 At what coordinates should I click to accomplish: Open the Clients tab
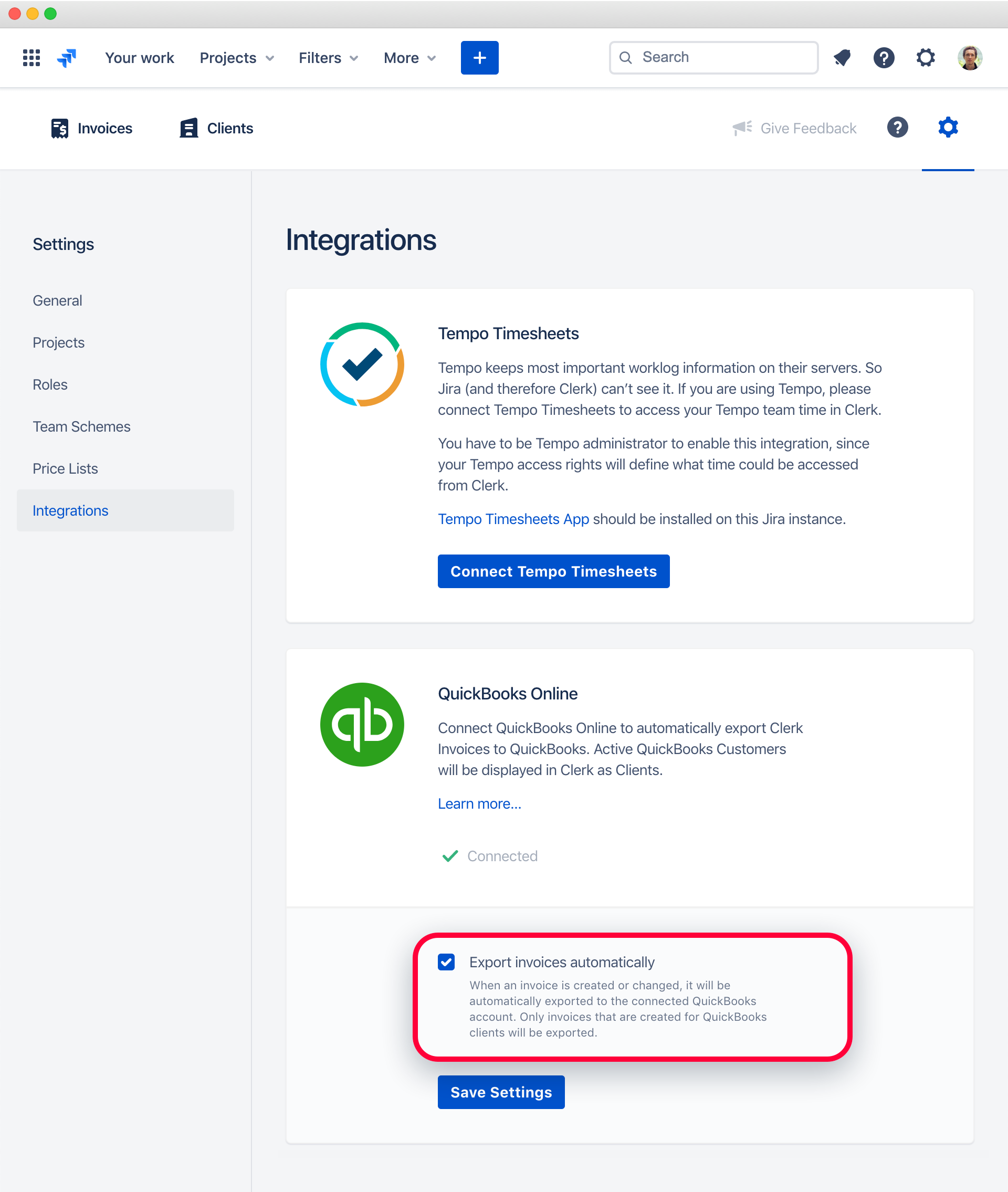point(217,129)
